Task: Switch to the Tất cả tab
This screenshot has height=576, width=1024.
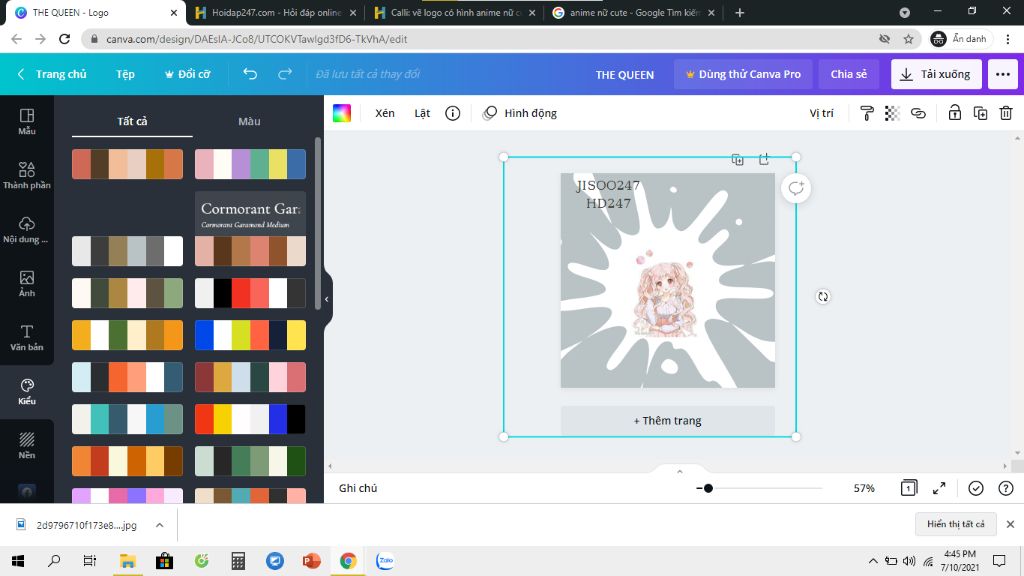Action: coord(132,121)
